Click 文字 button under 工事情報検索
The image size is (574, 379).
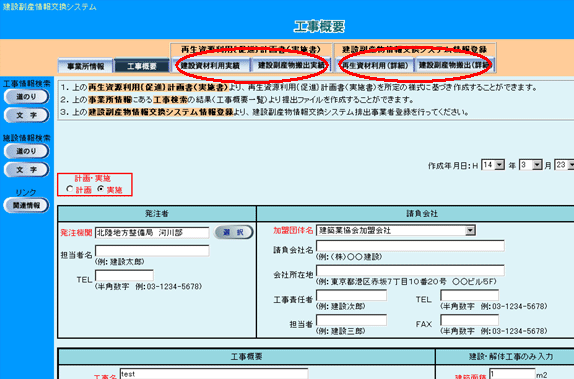click(x=26, y=115)
